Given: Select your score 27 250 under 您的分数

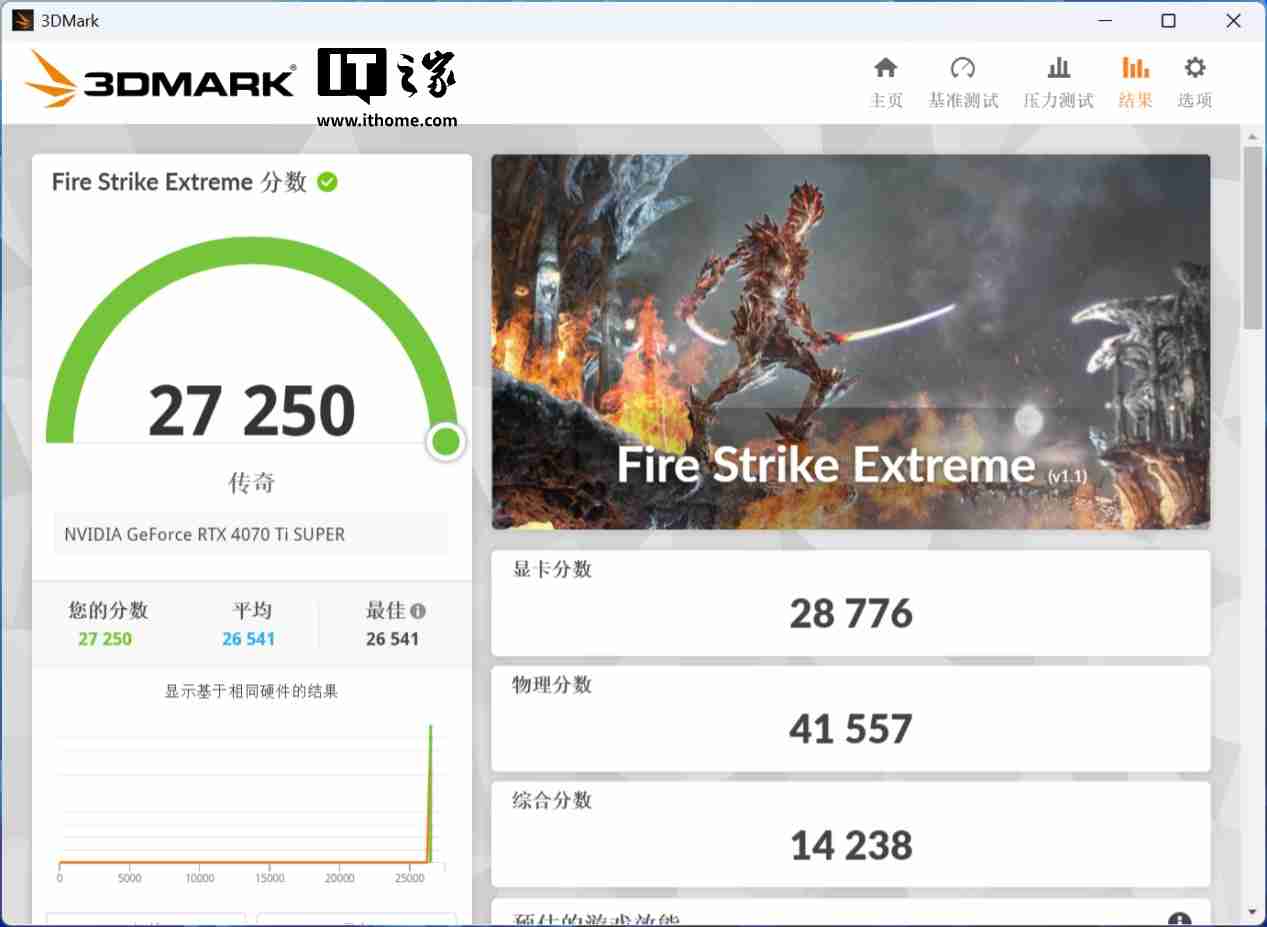Looking at the screenshot, I should tap(105, 638).
